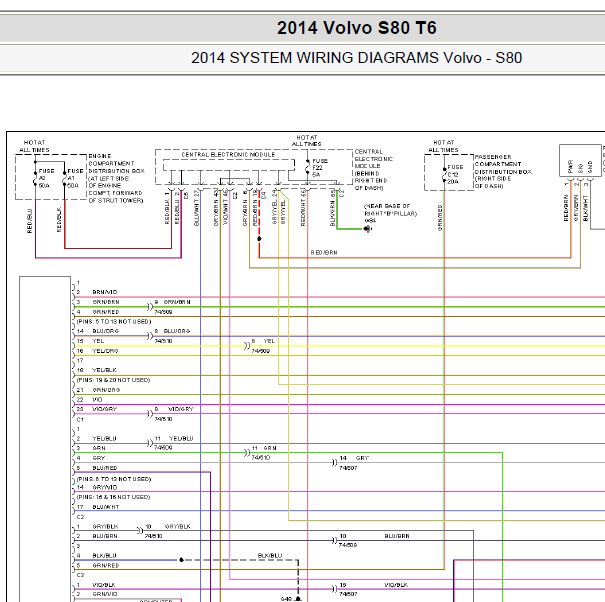This screenshot has width=605, height=602.
Task: Select pin 14 "GRY/VIO" wire label
Action: (x=105, y=487)
